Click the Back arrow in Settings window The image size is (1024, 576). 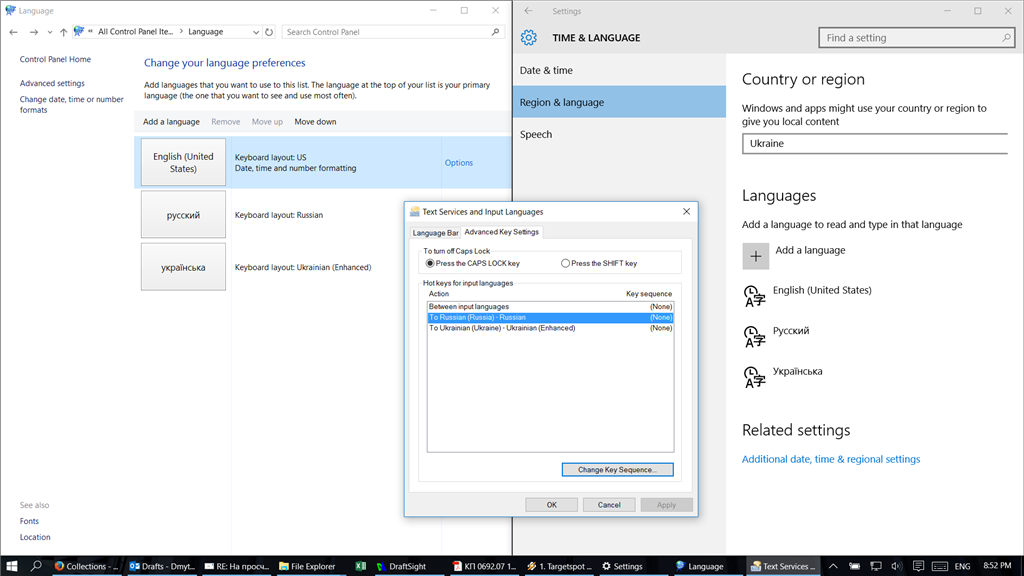[528, 11]
